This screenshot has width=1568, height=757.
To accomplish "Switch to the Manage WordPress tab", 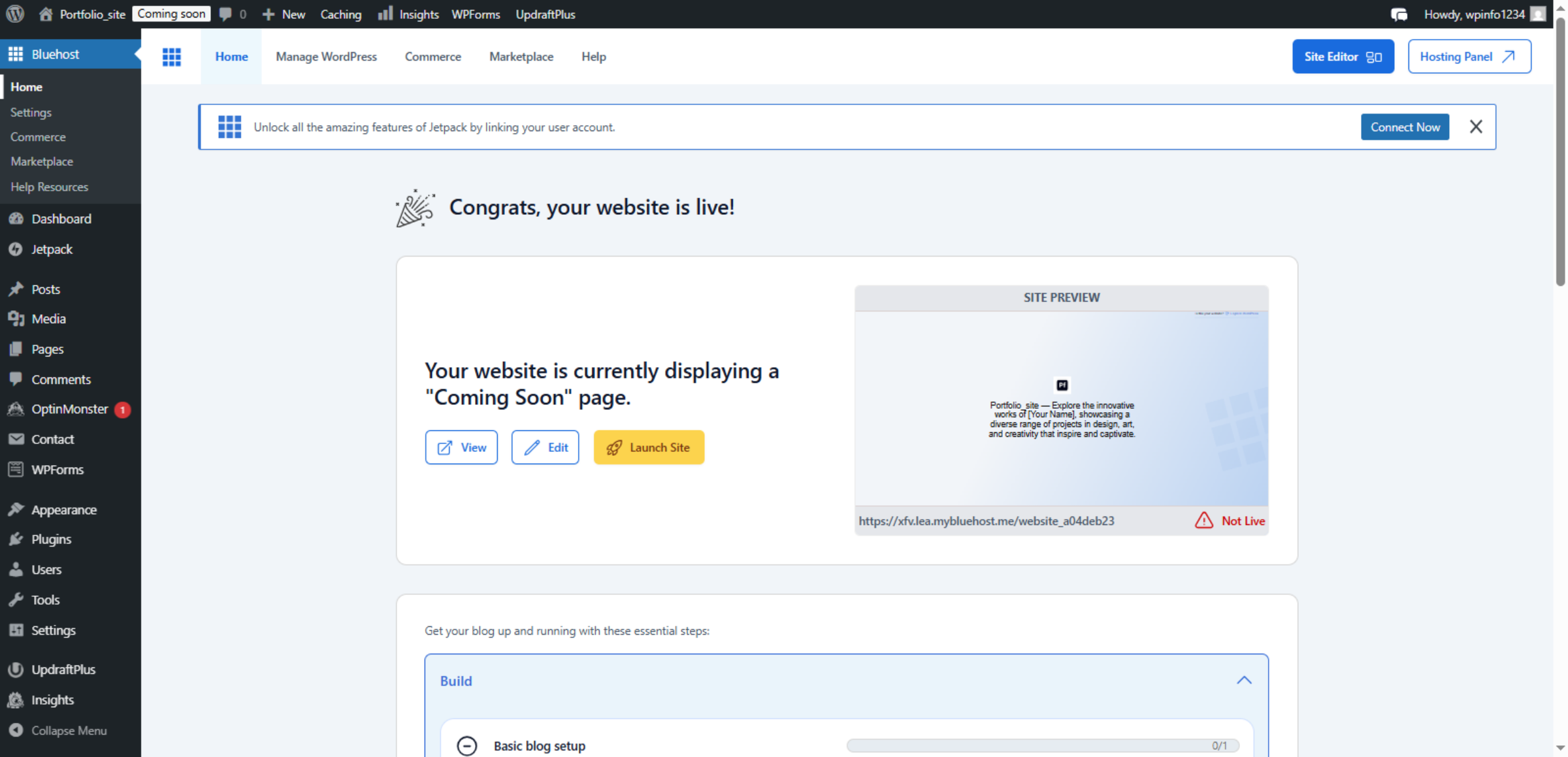I will point(327,57).
